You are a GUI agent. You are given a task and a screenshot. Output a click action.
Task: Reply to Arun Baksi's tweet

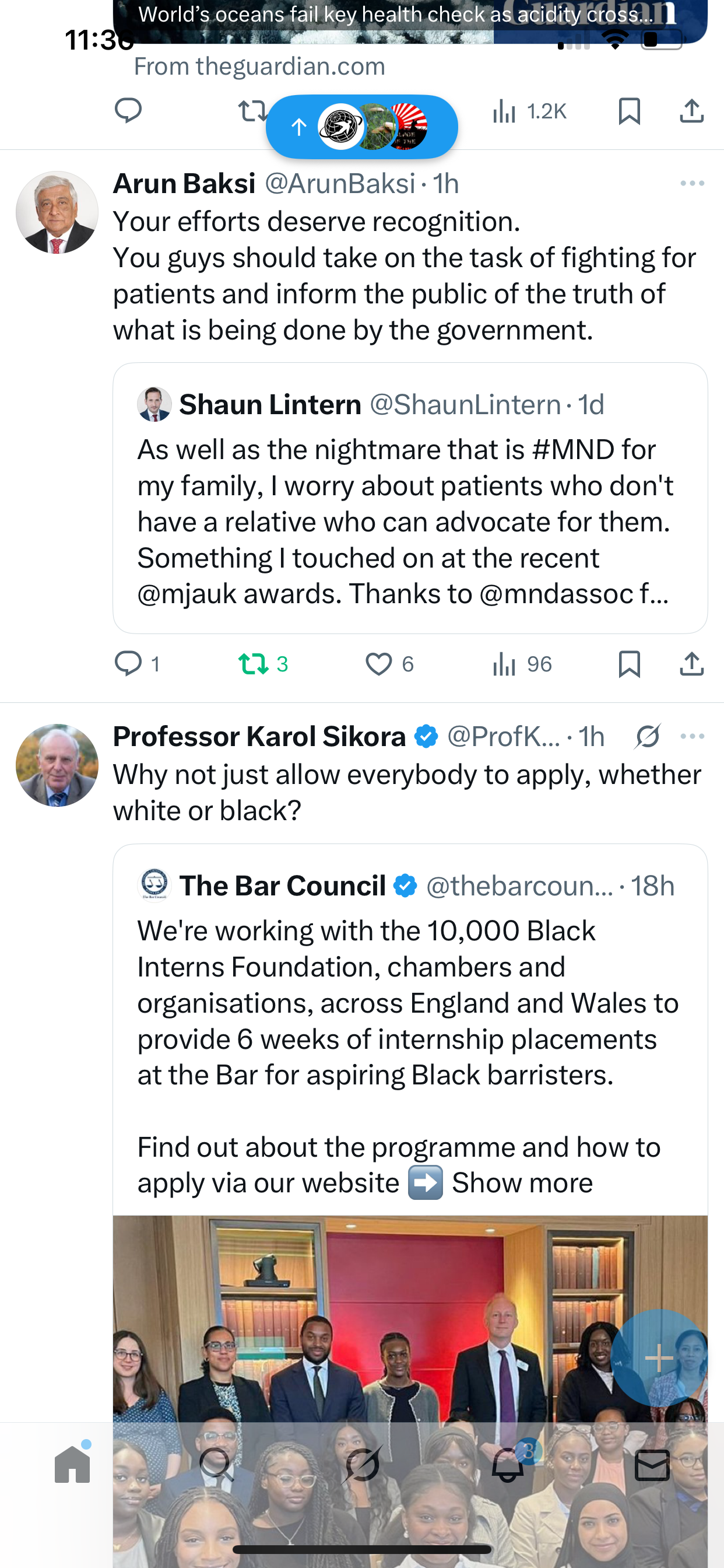[128, 663]
